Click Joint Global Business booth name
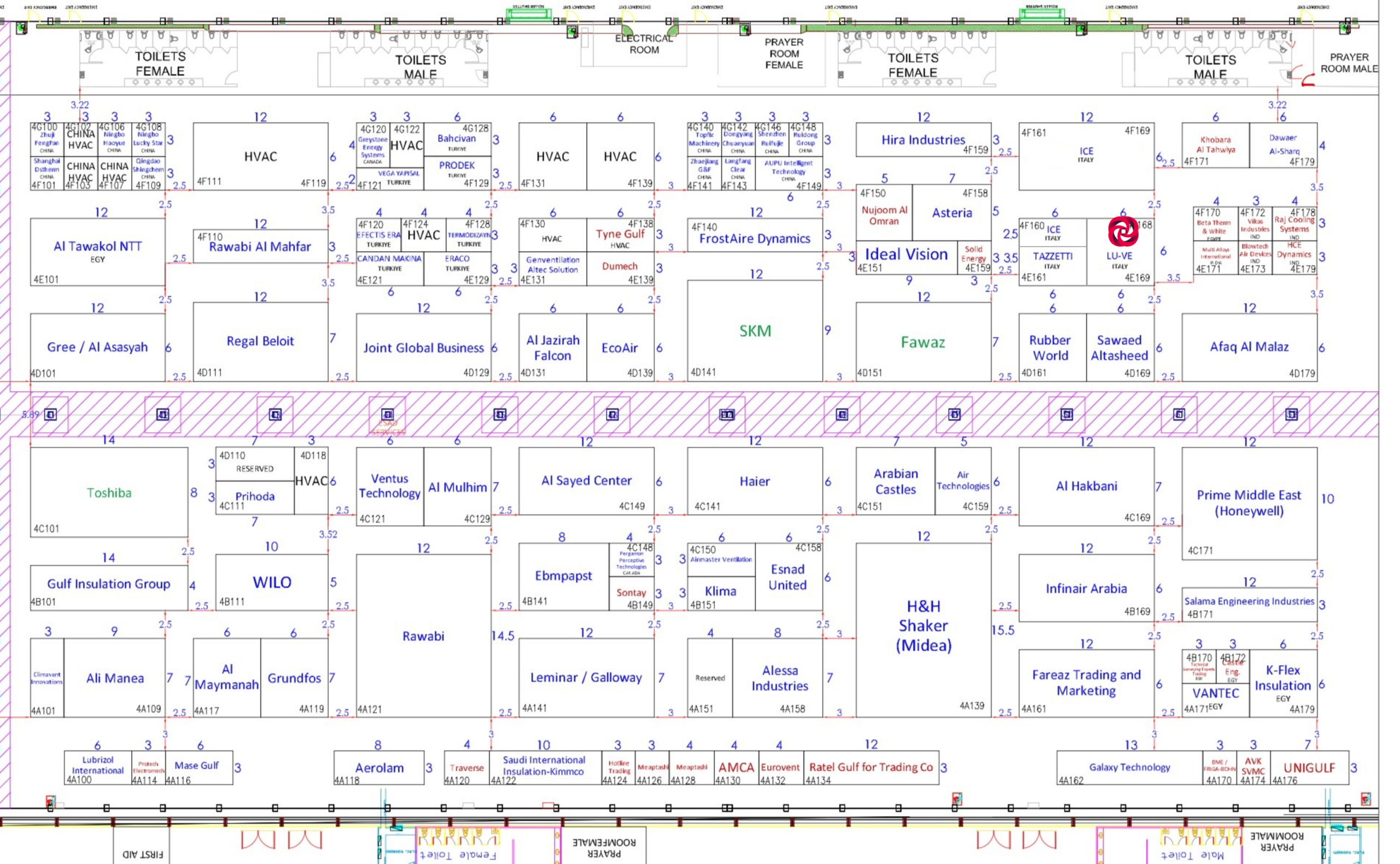Screen dimensions: 1400x864 [x=423, y=347]
